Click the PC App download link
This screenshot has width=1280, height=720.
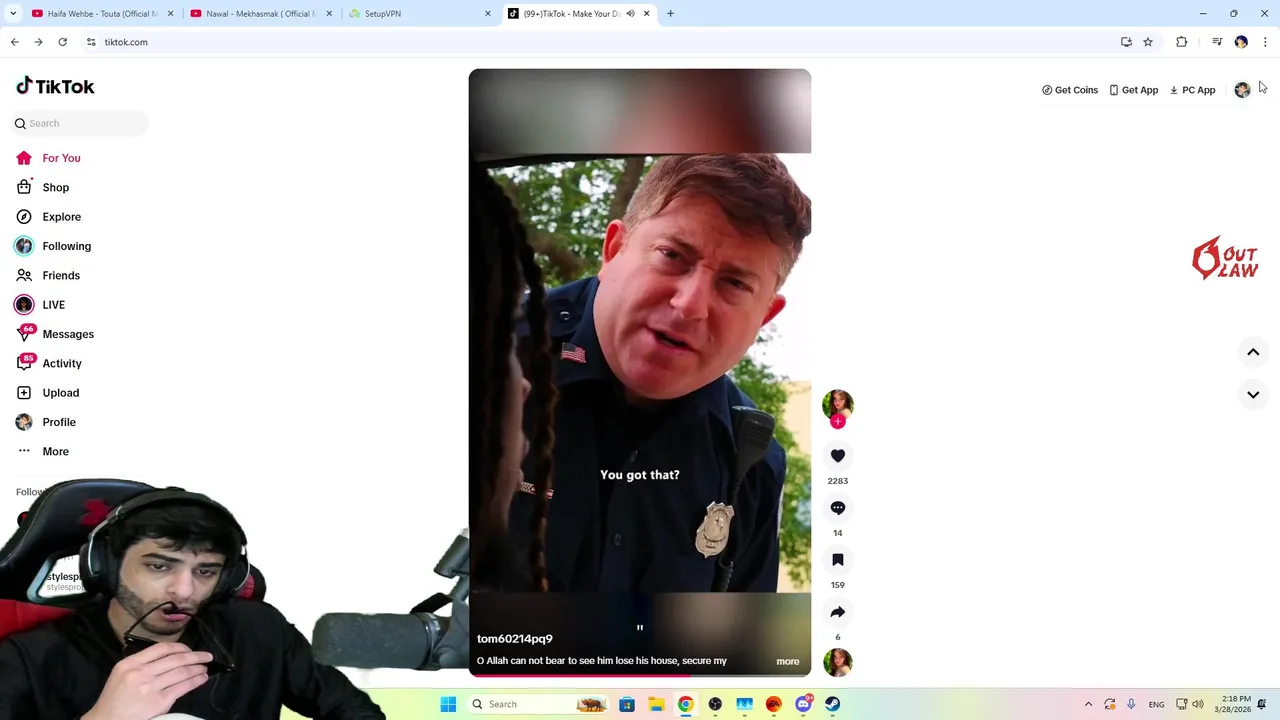coord(1192,90)
